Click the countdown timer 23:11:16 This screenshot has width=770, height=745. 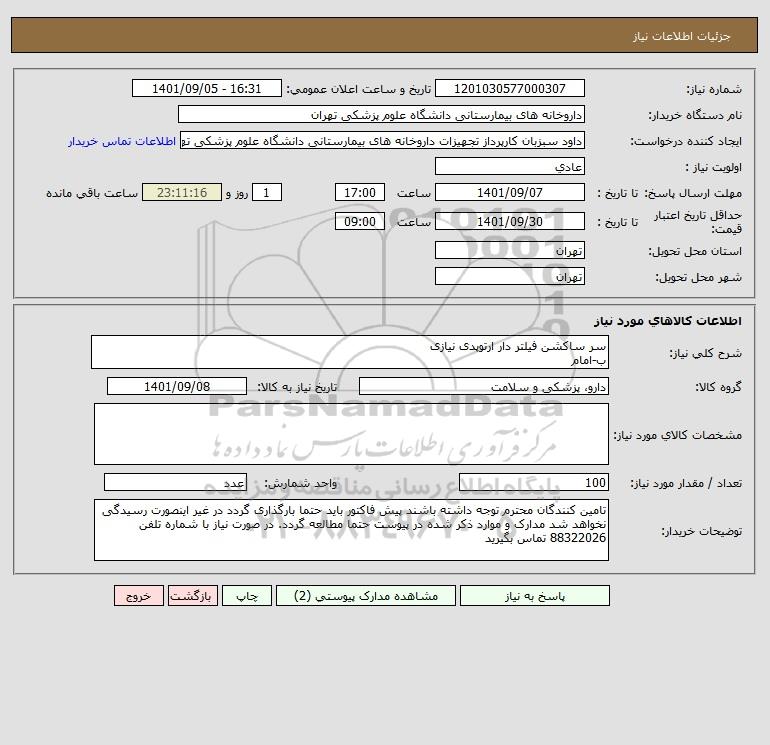(182, 193)
